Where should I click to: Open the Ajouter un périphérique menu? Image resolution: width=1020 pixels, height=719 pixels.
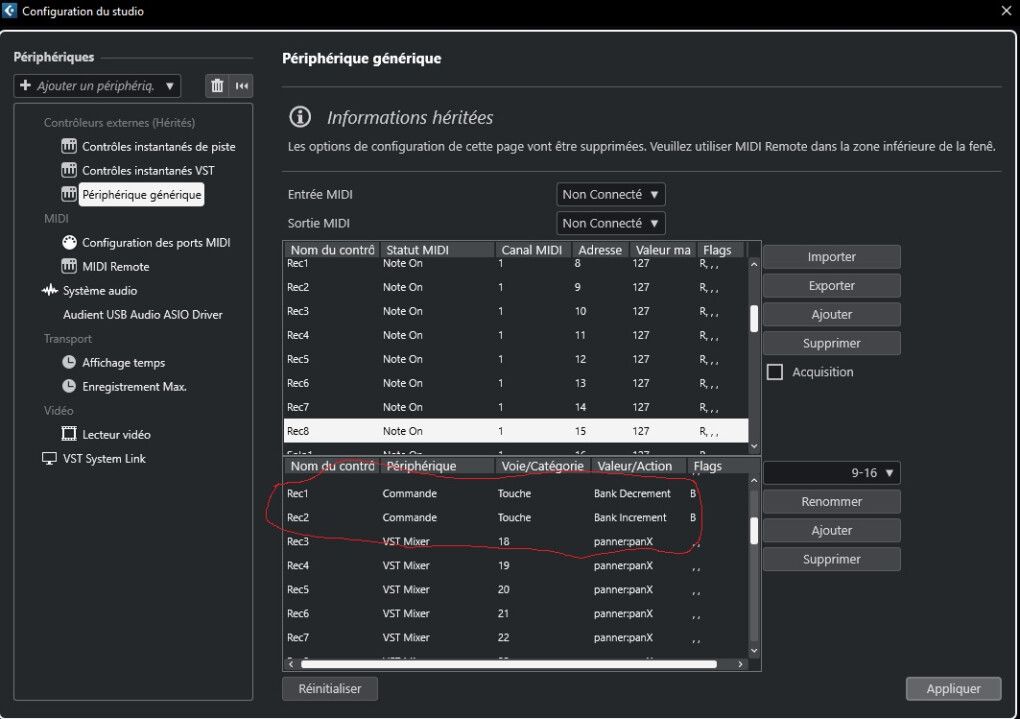97,86
